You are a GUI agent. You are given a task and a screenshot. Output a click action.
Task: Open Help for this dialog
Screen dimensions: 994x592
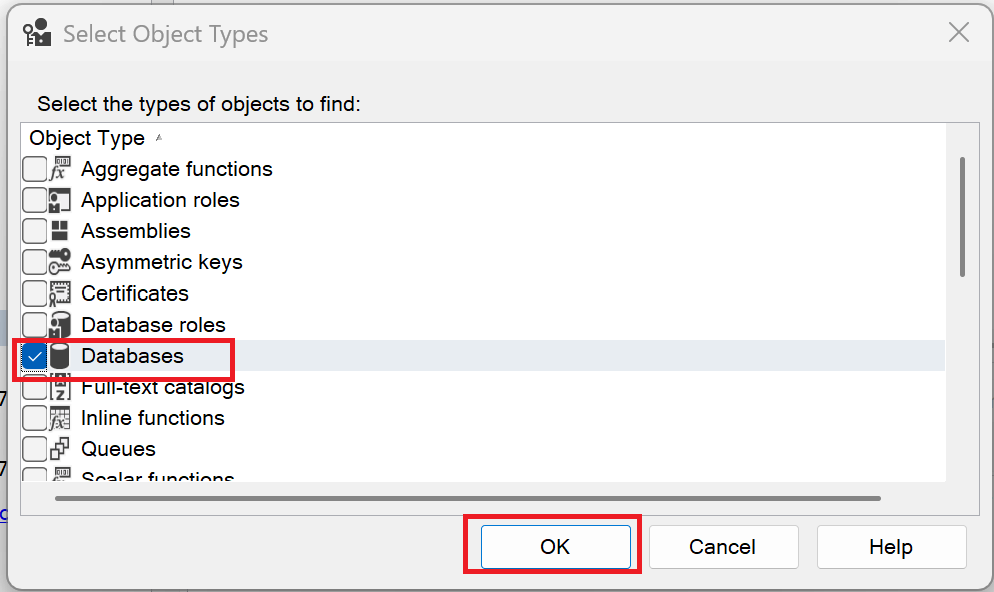[891, 547]
